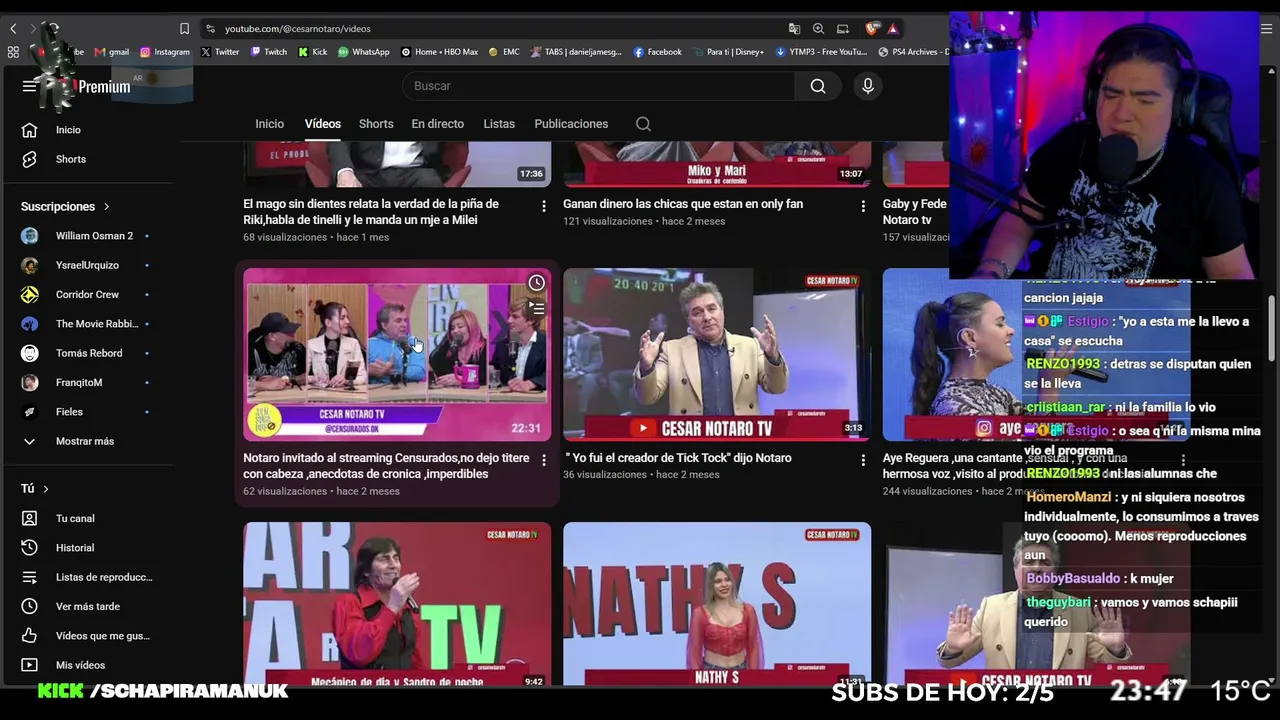Switch to the channel Shorts tab
The height and width of the screenshot is (720, 1280).
point(376,124)
